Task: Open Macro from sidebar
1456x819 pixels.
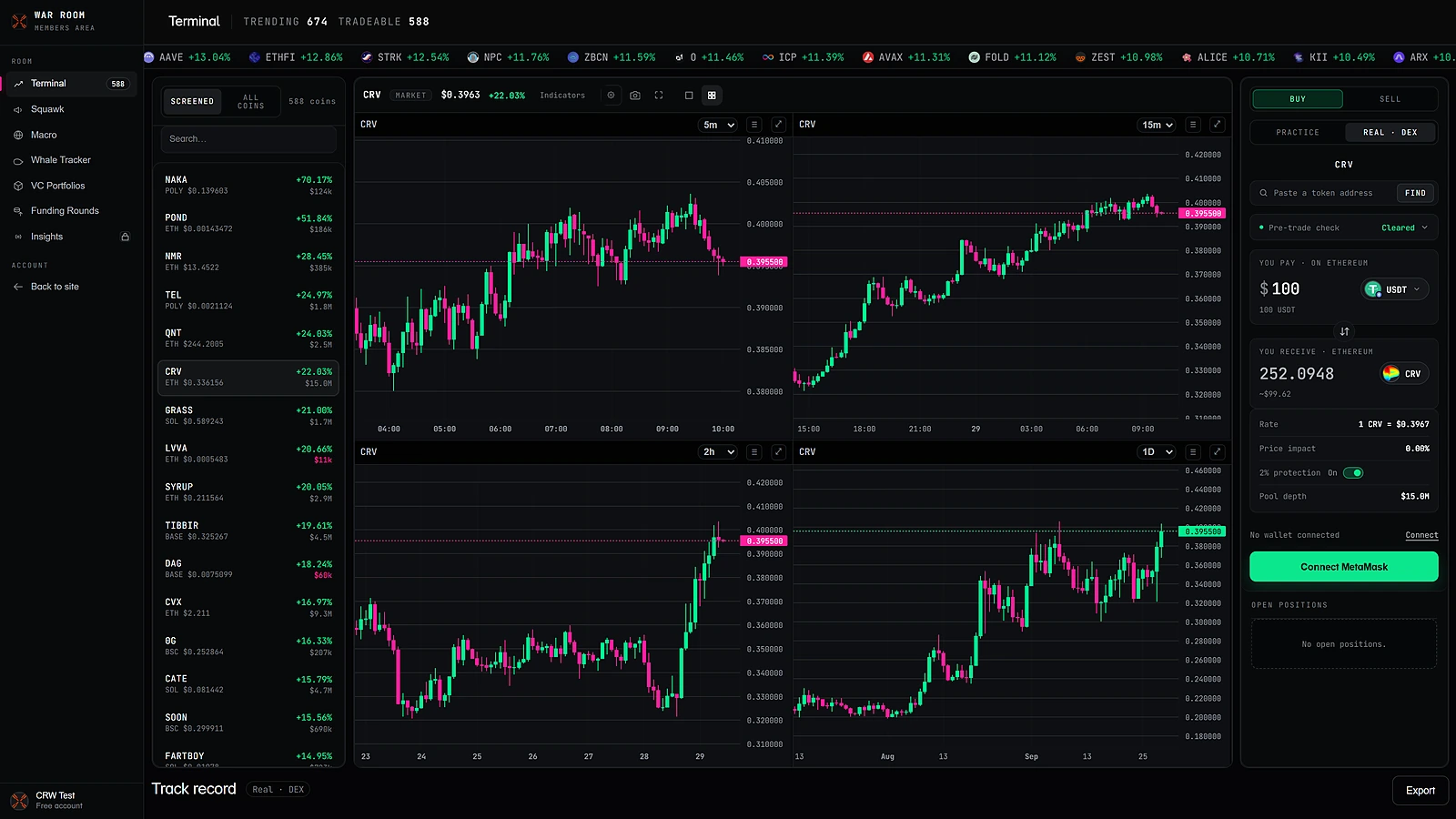Action: (71, 135)
